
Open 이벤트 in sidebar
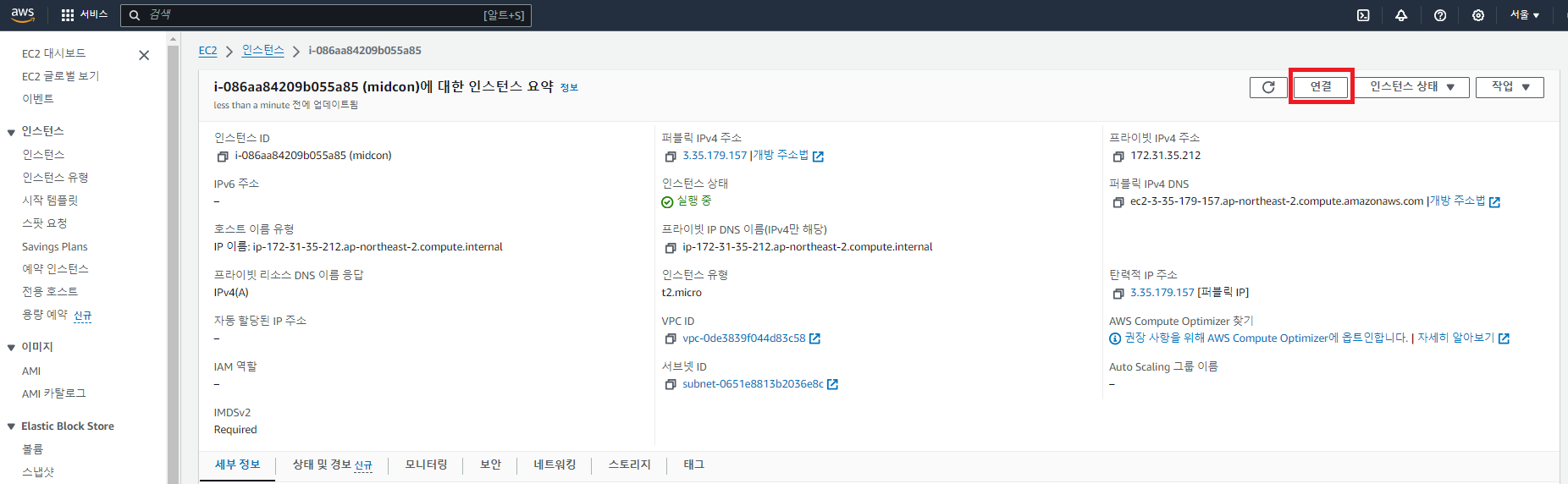[37, 99]
